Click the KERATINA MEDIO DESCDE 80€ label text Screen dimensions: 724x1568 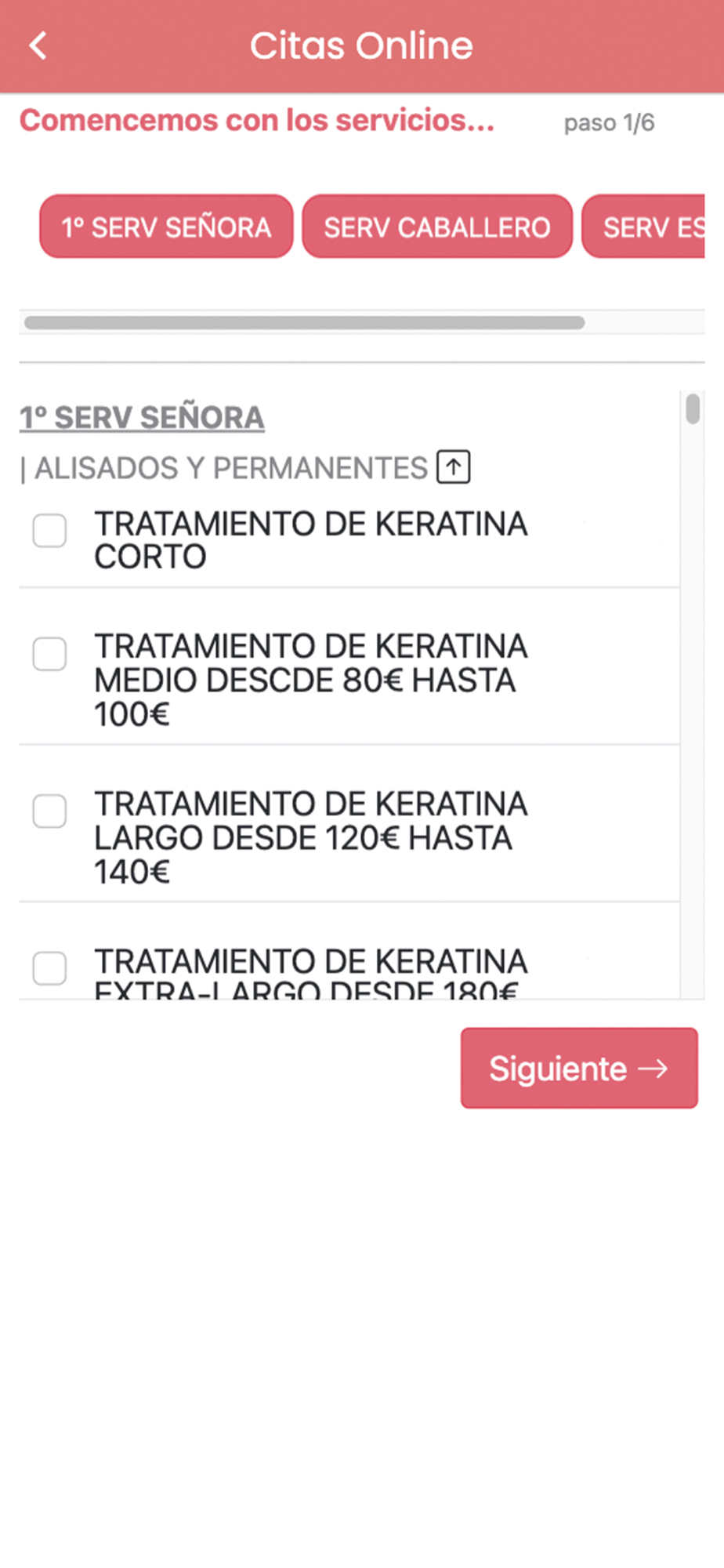pos(311,680)
